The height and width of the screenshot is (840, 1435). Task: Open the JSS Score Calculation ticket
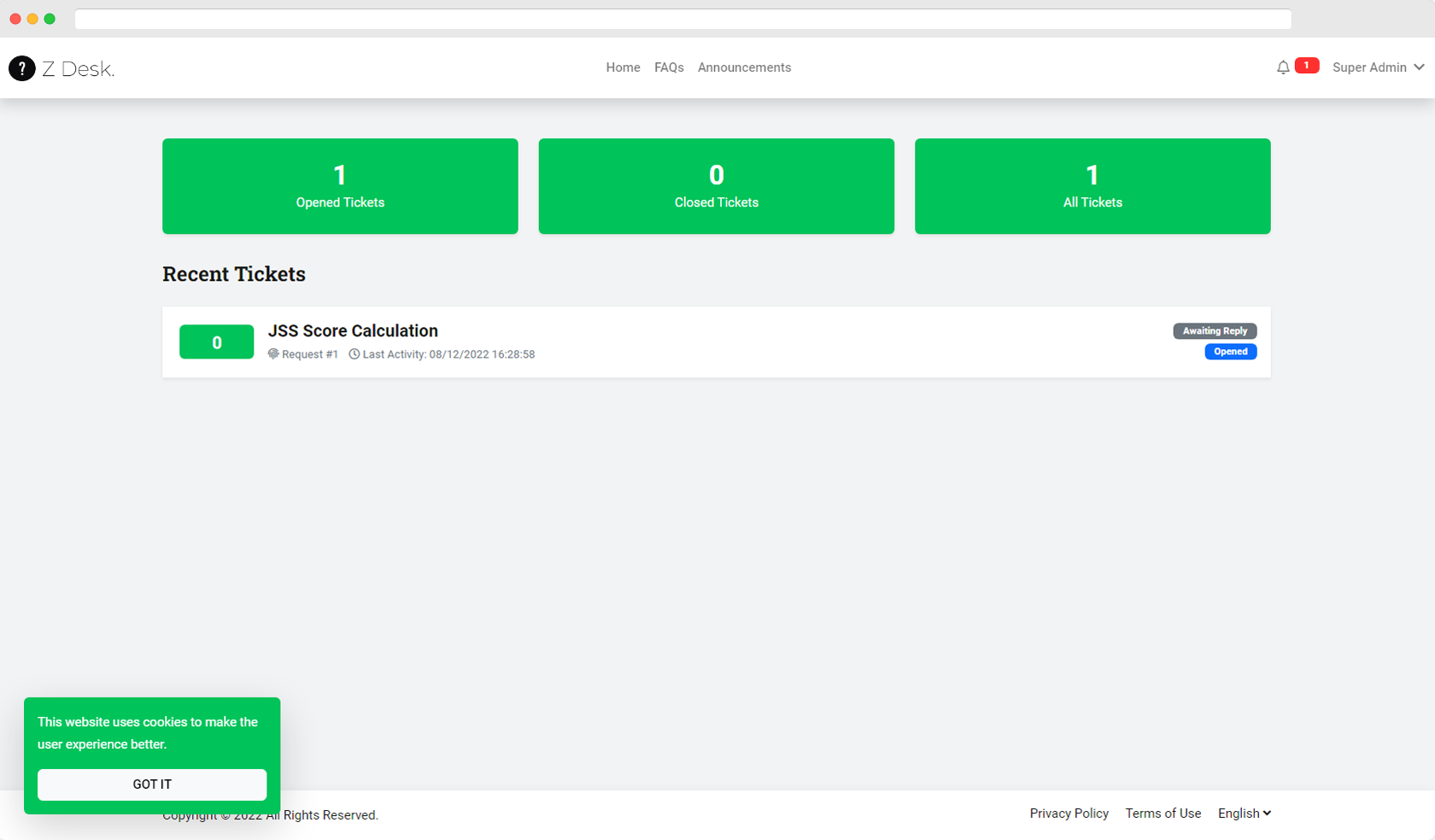353,331
